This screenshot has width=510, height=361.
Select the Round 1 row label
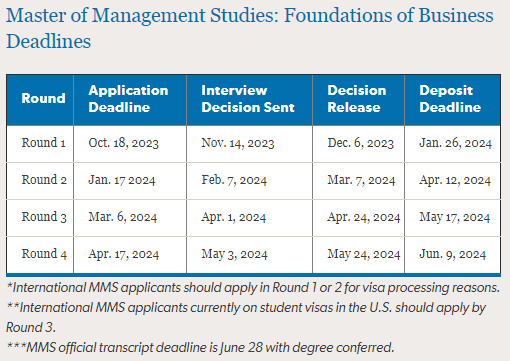pyautogui.click(x=43, y=143)
